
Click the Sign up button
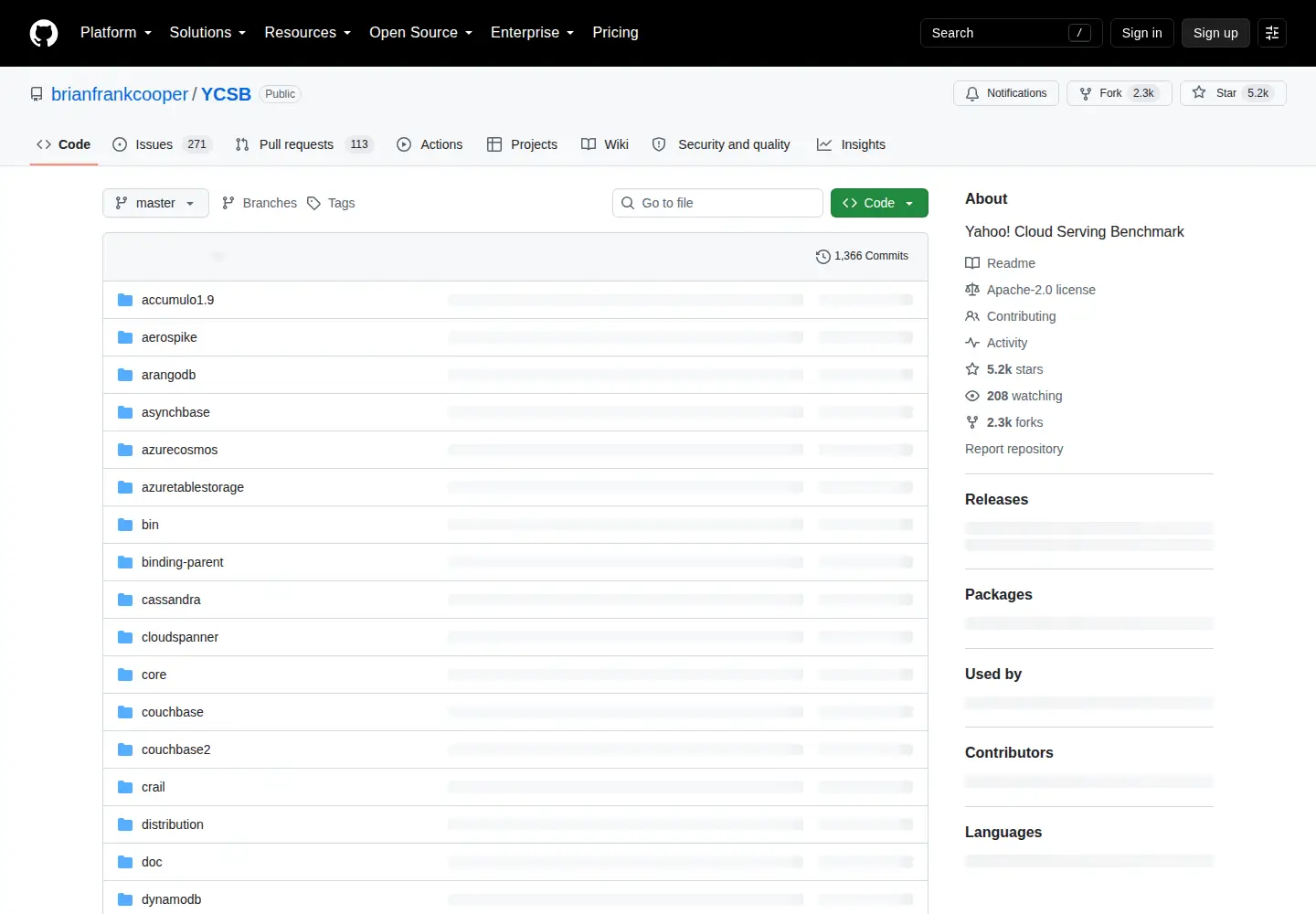tap(1215, 33)
